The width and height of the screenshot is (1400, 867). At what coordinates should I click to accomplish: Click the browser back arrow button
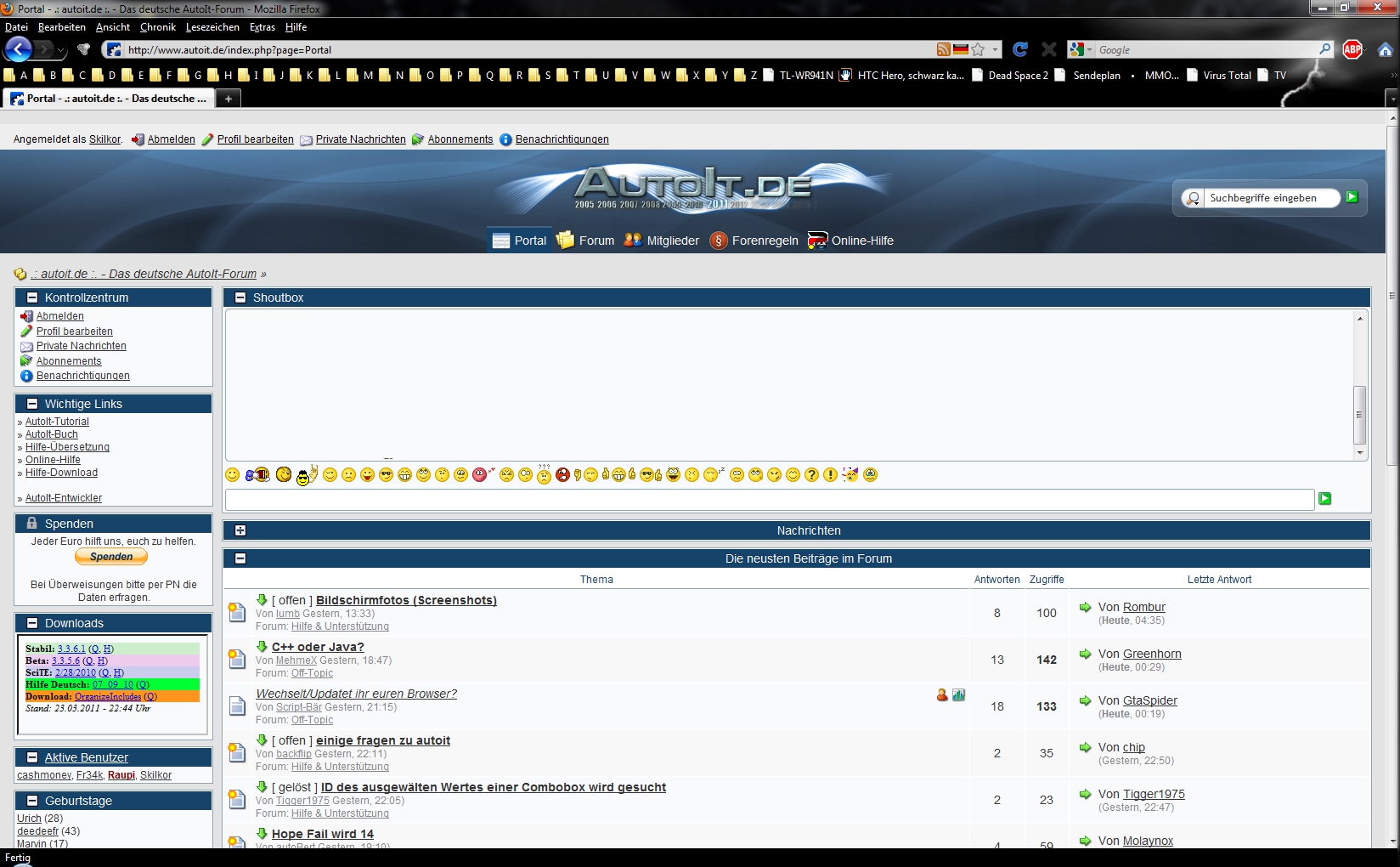tap(19, 49)
